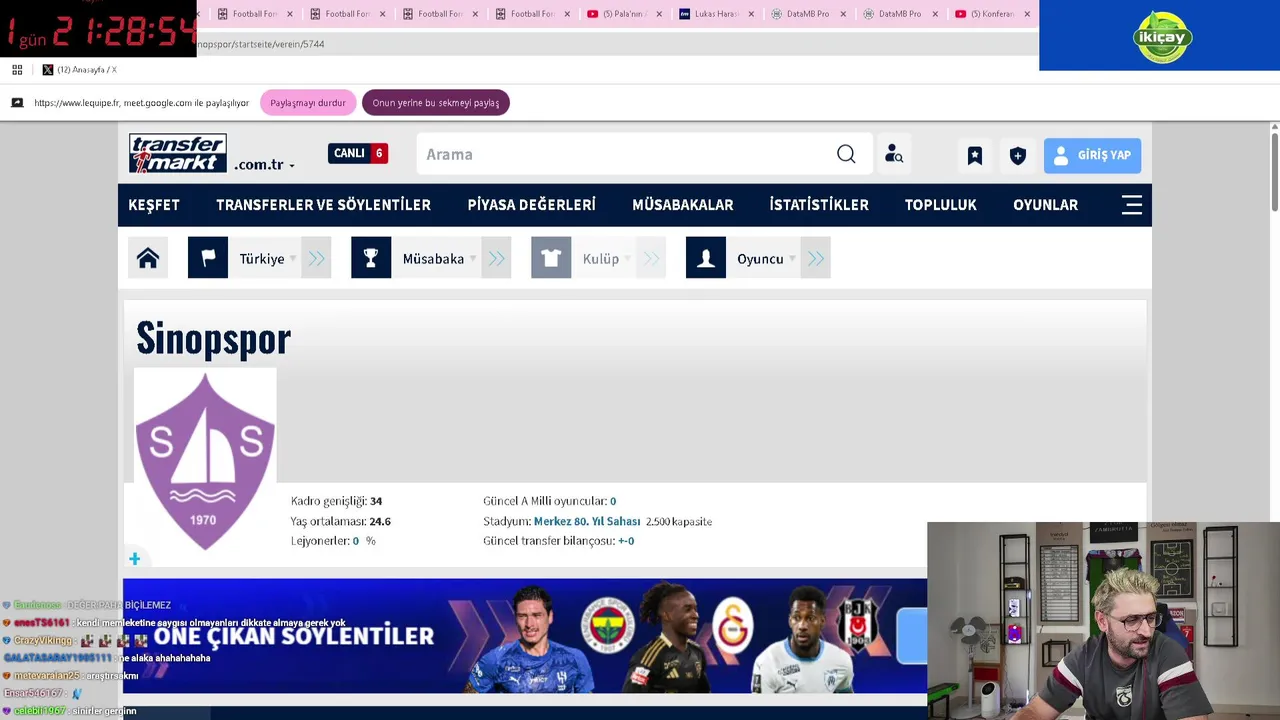Click the arrows next to Kulüp

click(651, 258)
